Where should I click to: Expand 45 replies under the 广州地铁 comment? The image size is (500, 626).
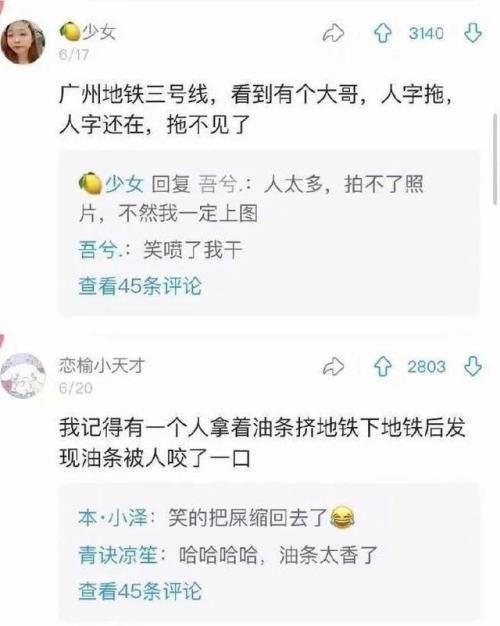[x=140, y=286]
